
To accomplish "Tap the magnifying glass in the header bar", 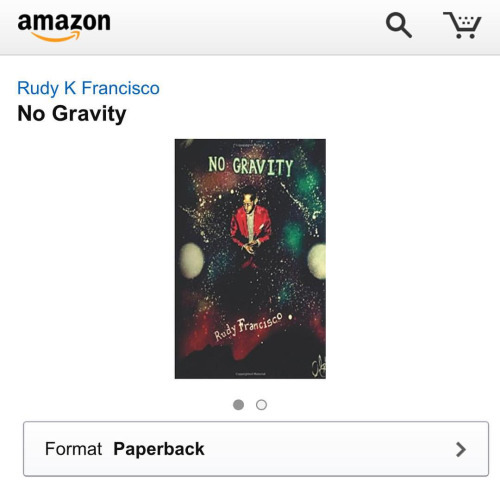I will tap(399, 25).
